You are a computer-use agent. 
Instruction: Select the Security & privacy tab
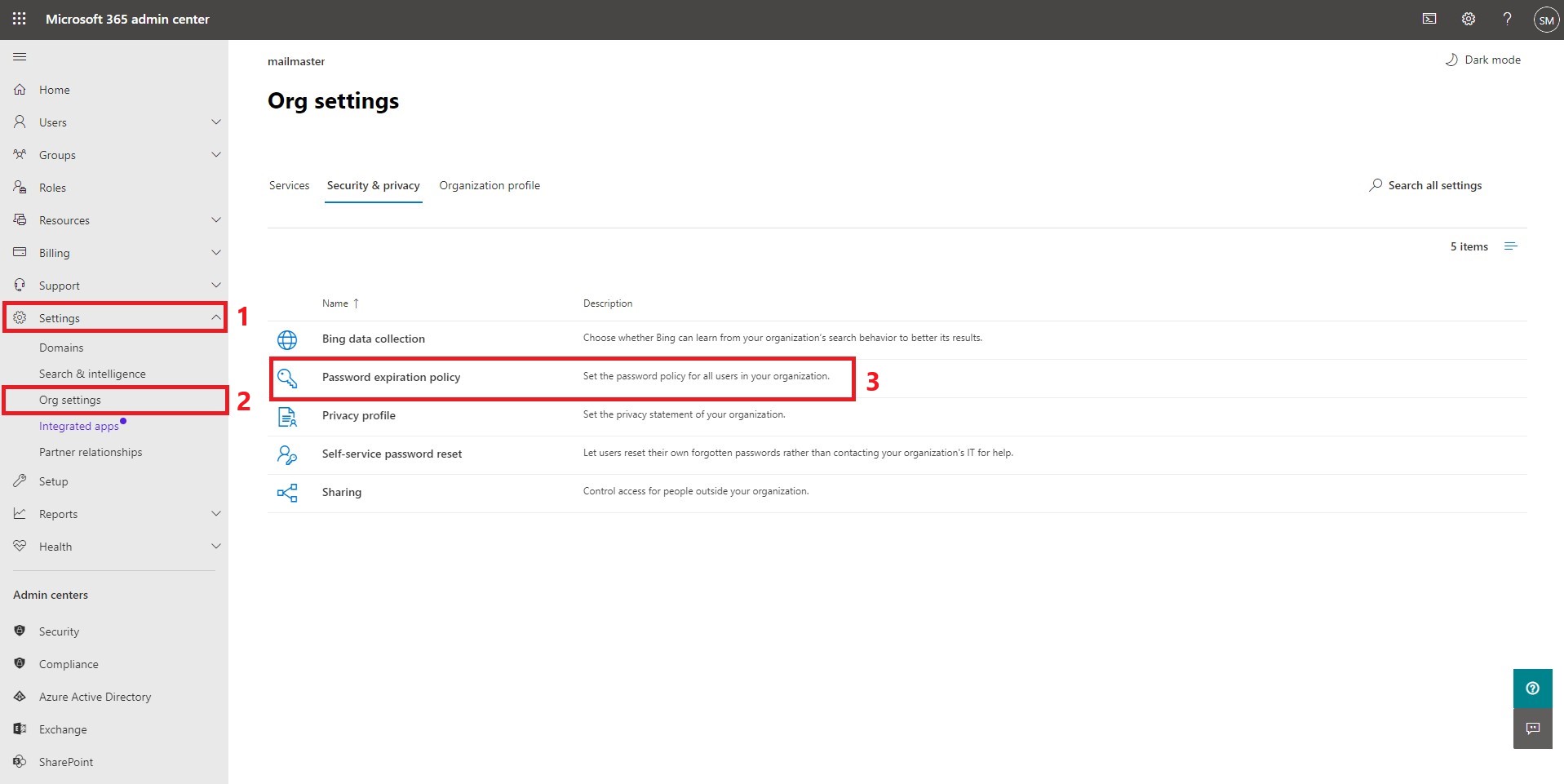tap(374, 186)
